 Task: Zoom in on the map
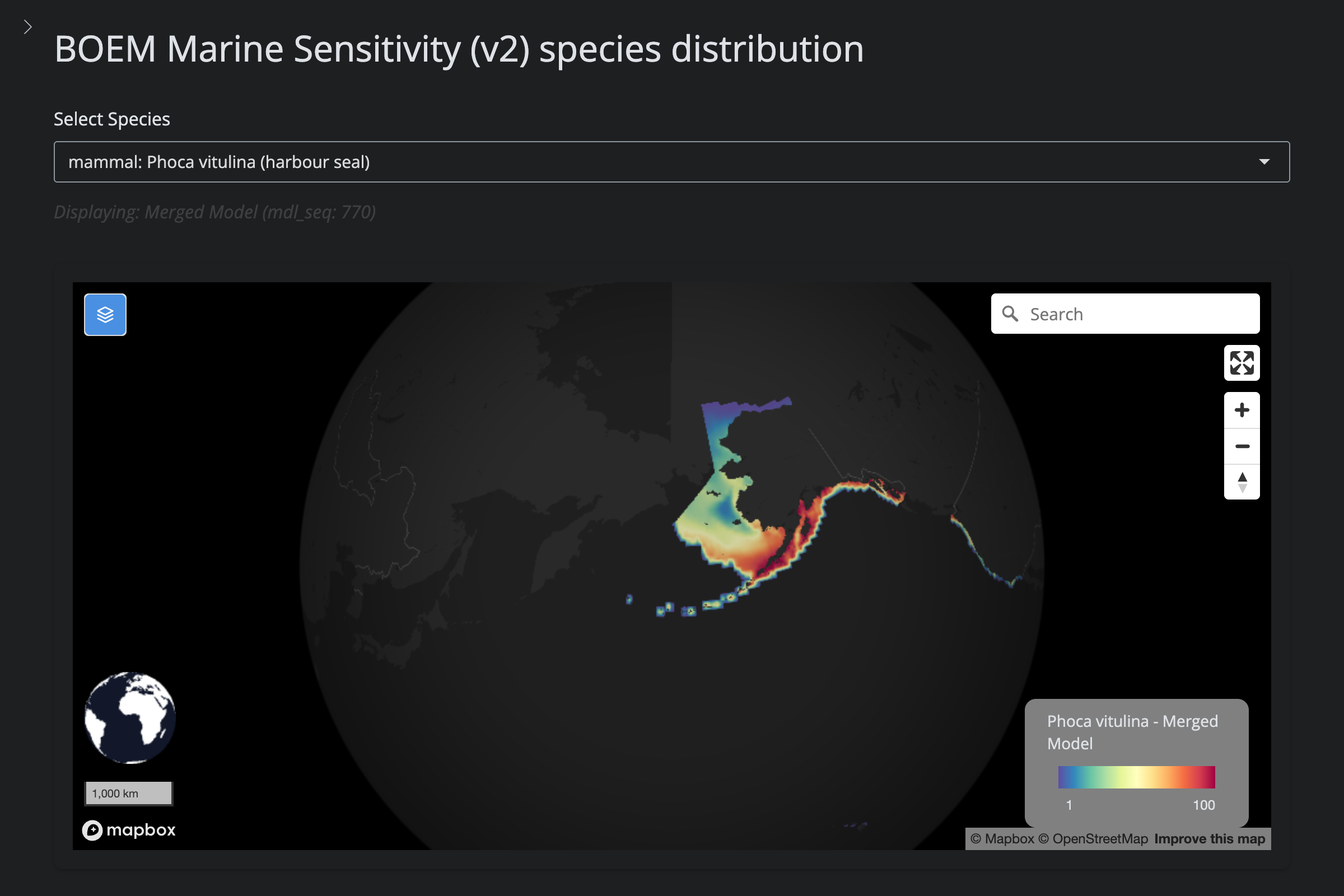(x=1241, y=410)
